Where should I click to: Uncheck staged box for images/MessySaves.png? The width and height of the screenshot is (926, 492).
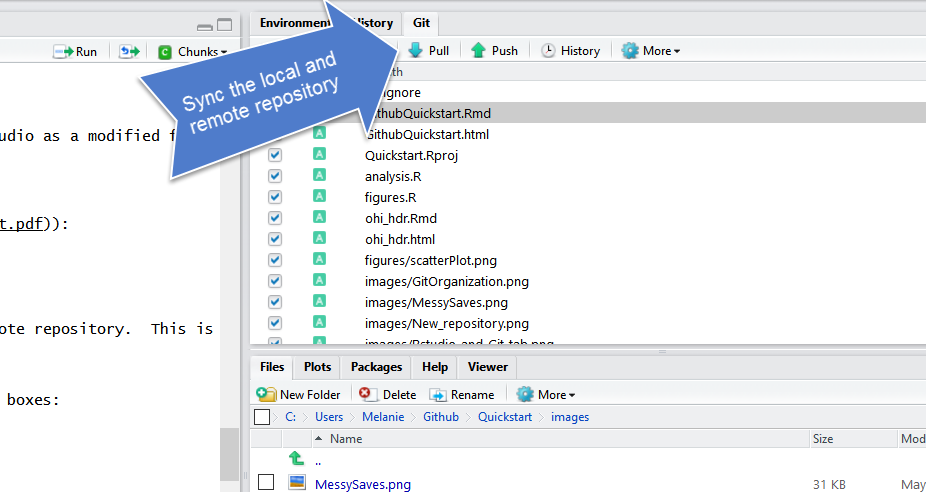pyautogui.click(x=275, y=302)
